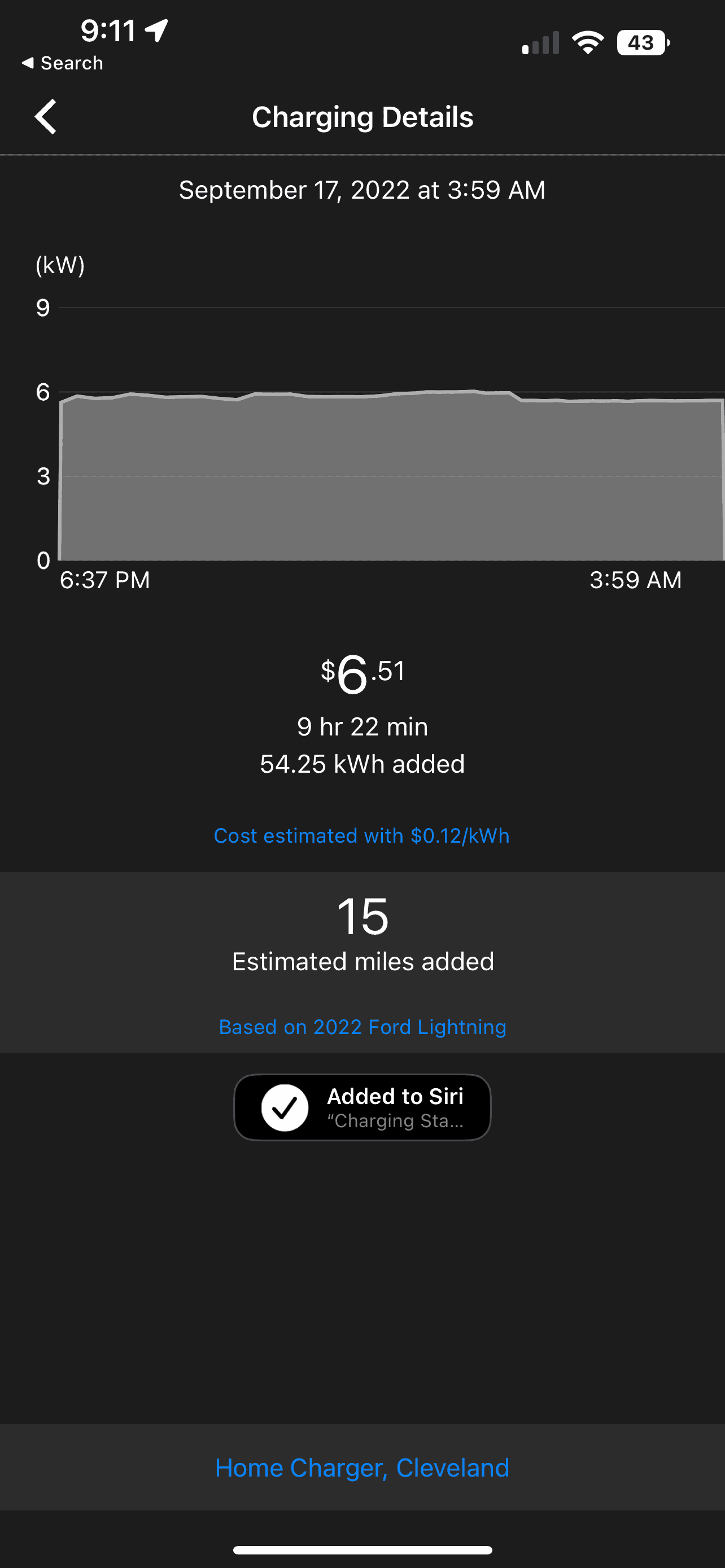Tap the 54.25 kWh added text
Viewport: 725px width, 1568px height.
(x=362, y=764)
